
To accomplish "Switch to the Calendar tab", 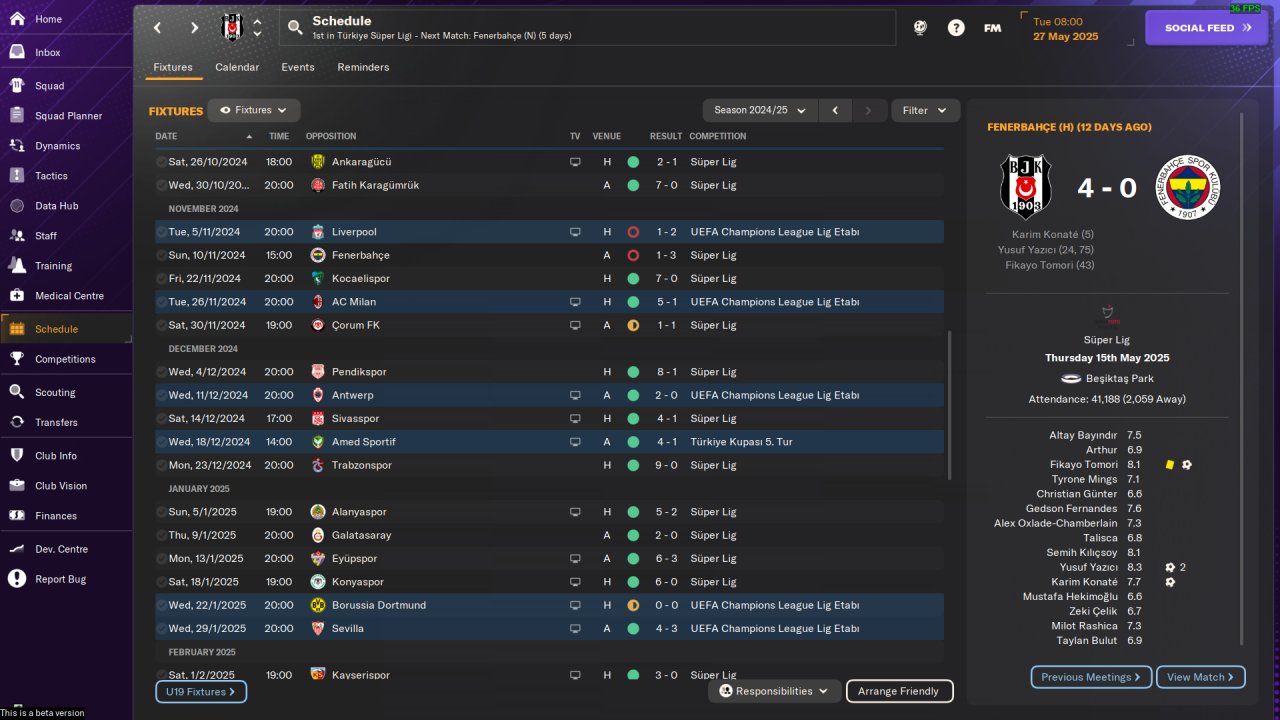I will tap(237, 67).
